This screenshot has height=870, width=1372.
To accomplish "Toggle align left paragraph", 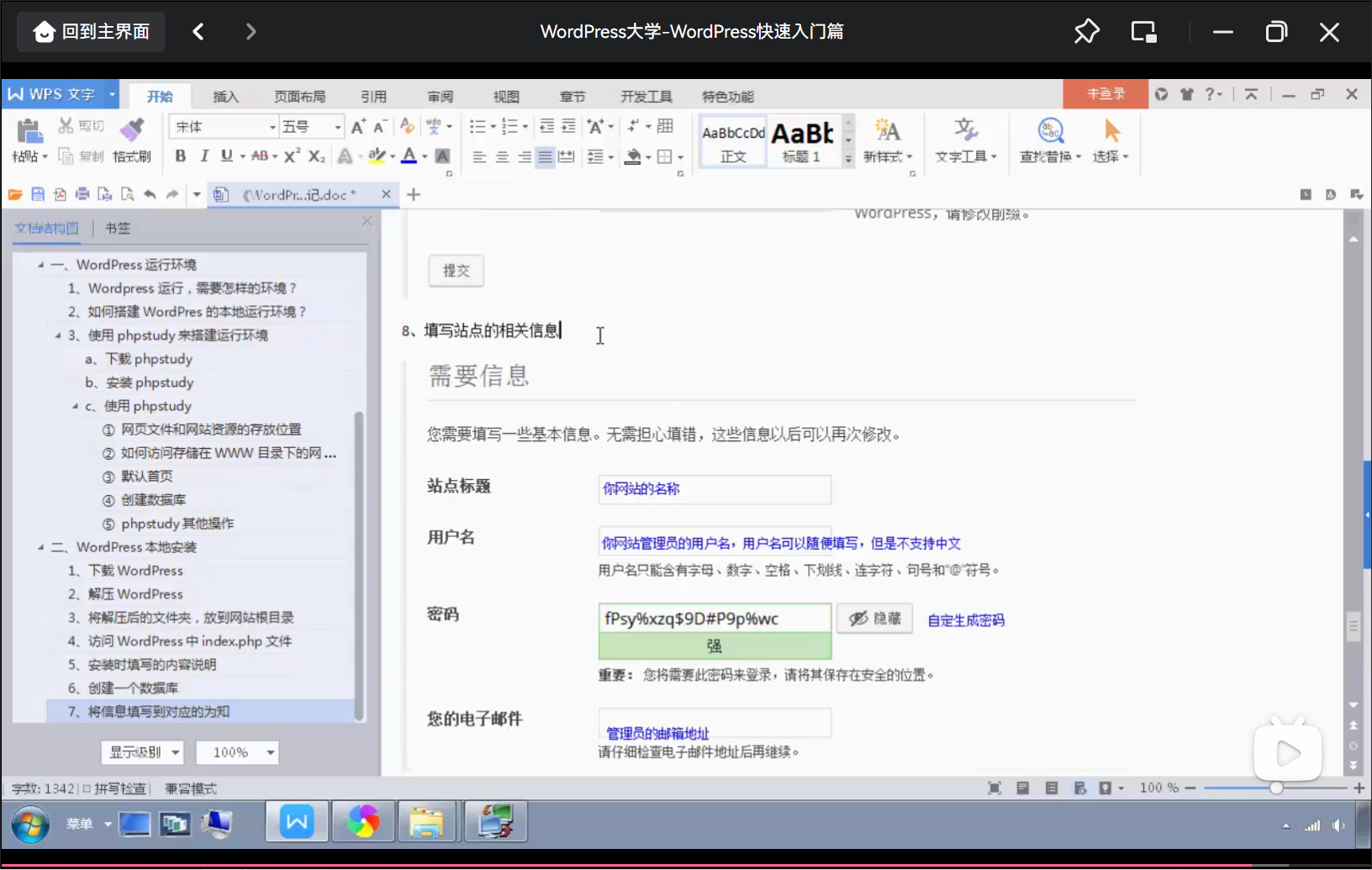I will (479, 156).
